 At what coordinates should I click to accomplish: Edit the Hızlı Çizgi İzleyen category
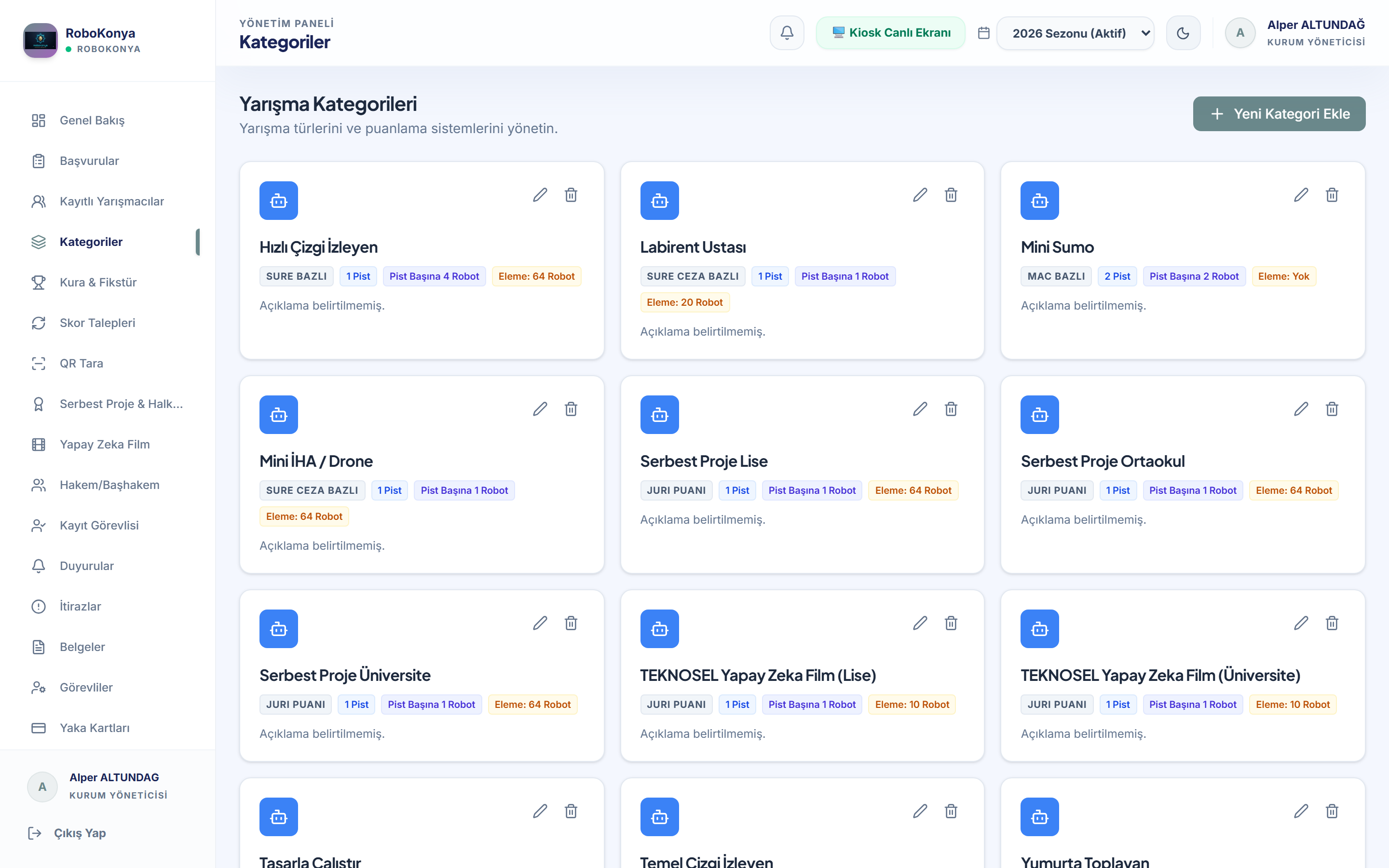(540, 195)
